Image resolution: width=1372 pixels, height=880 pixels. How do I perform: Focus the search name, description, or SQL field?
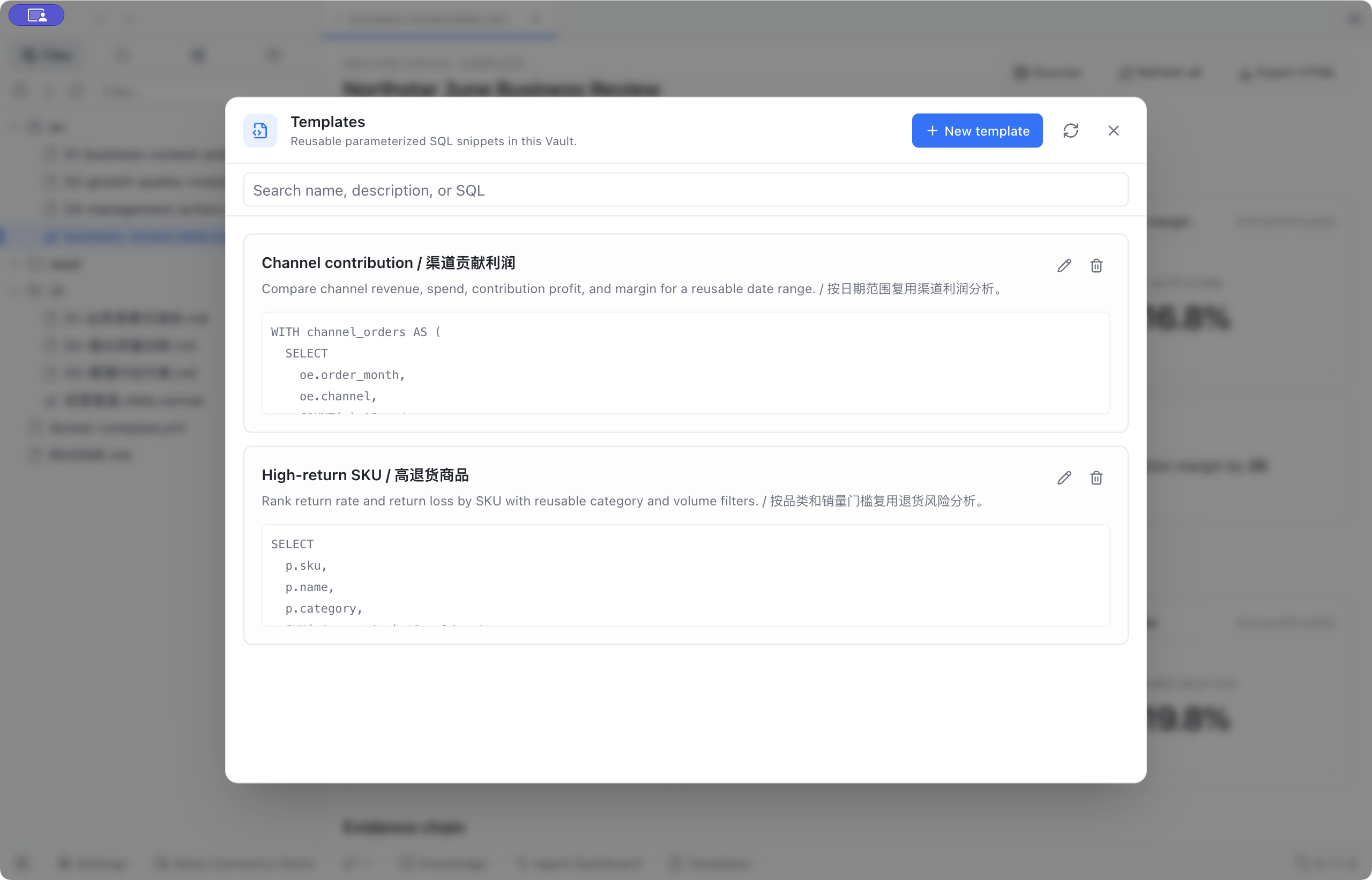click(685, 190)
